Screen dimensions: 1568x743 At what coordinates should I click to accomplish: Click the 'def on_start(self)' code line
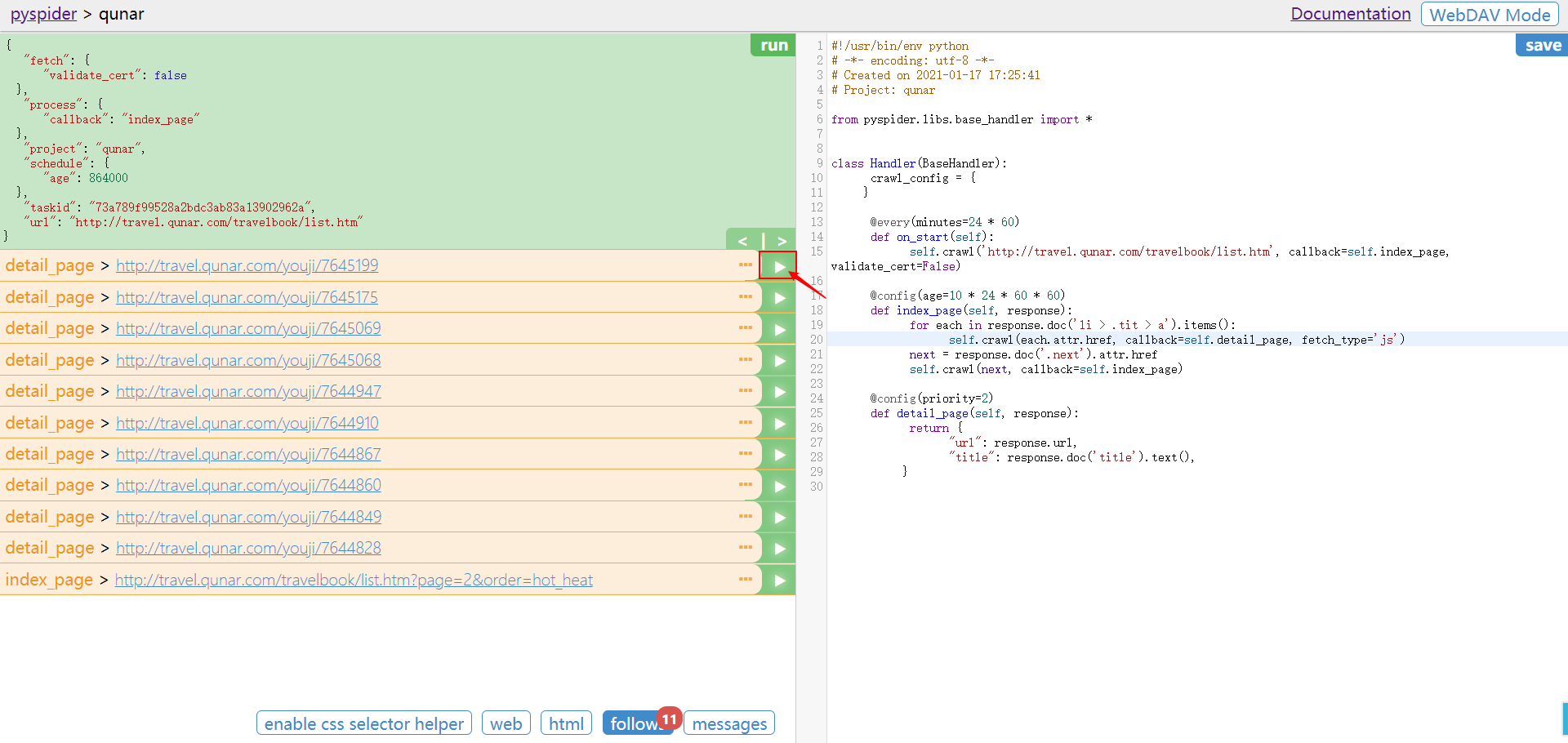[932, 237]
